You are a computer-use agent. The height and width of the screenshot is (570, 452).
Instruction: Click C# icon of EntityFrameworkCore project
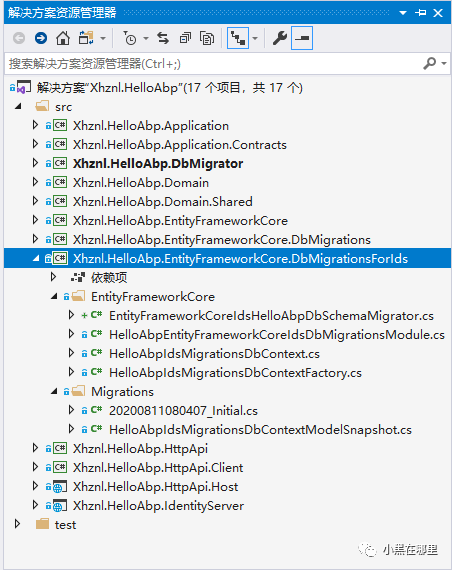pos(60,220)
